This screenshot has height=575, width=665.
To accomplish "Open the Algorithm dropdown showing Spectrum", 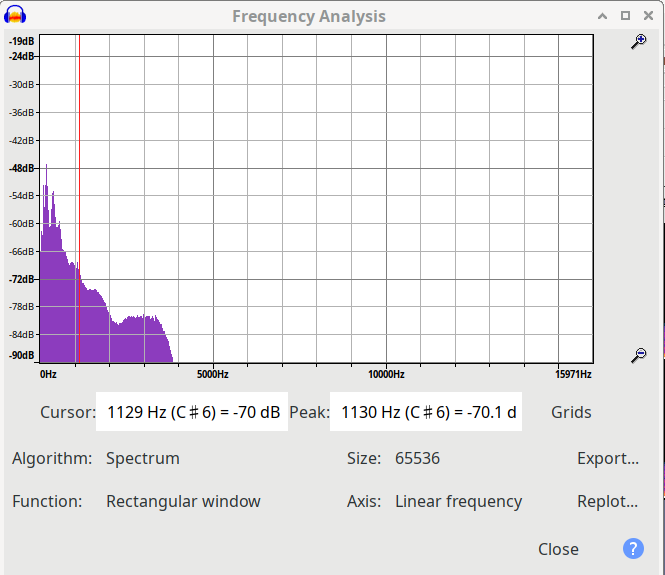I will [x=143, y=459].
